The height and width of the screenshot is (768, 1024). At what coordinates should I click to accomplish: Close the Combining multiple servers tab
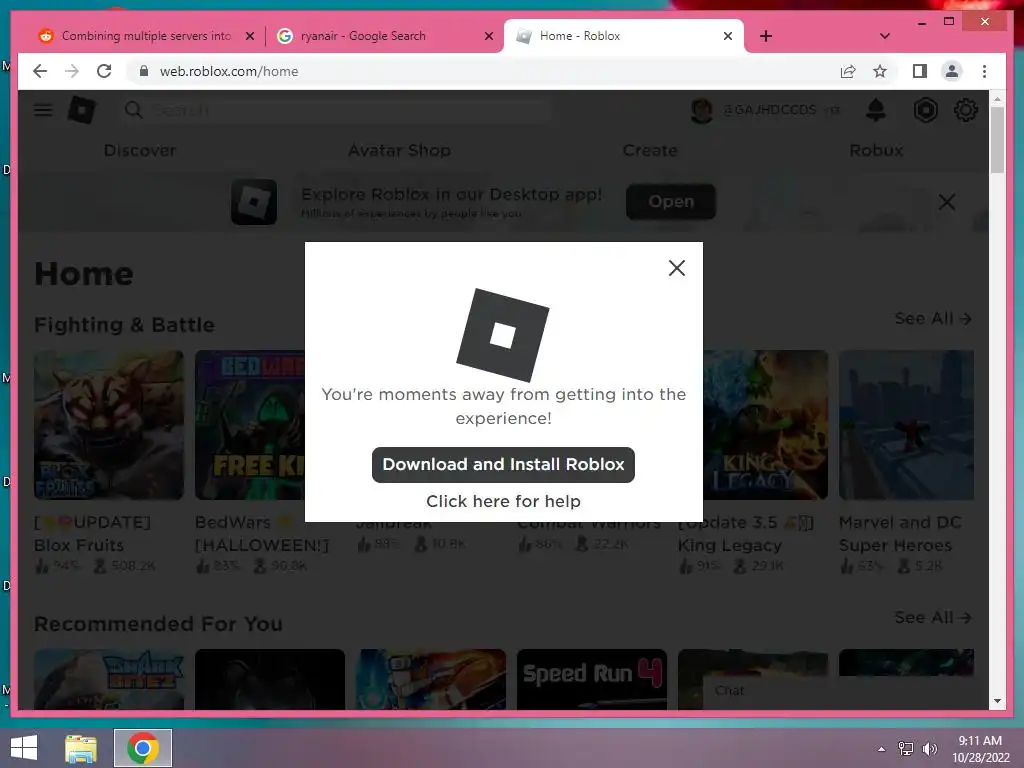click(249, 36)
